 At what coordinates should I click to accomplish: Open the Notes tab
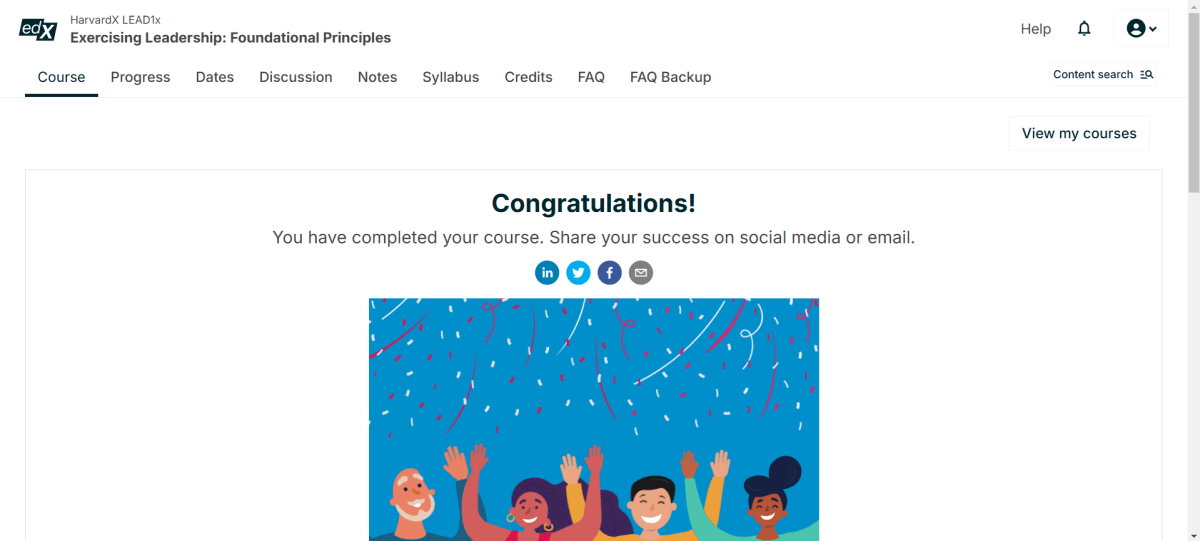pyautogui.click(x=377, y=77)
